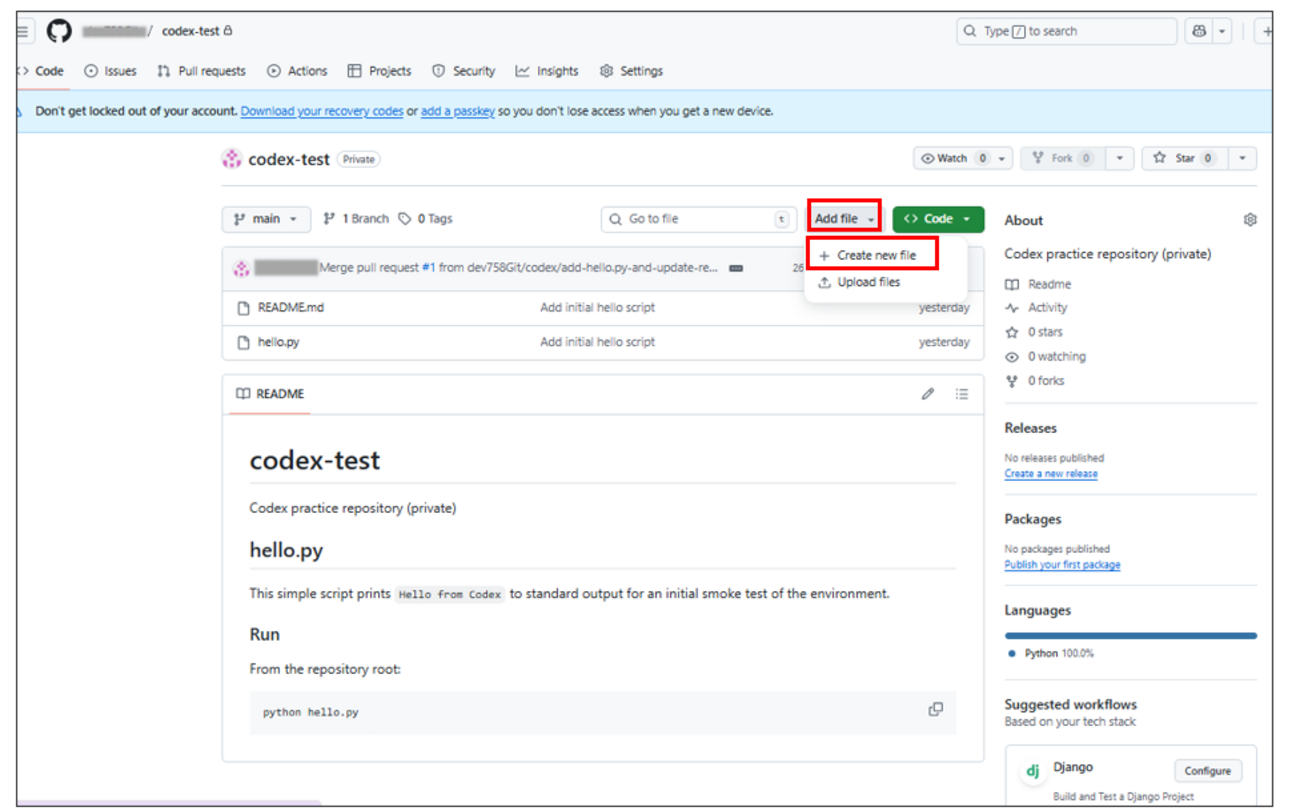
Task: Click the repository avatar next to codex-test
Action: click(229, 158)
